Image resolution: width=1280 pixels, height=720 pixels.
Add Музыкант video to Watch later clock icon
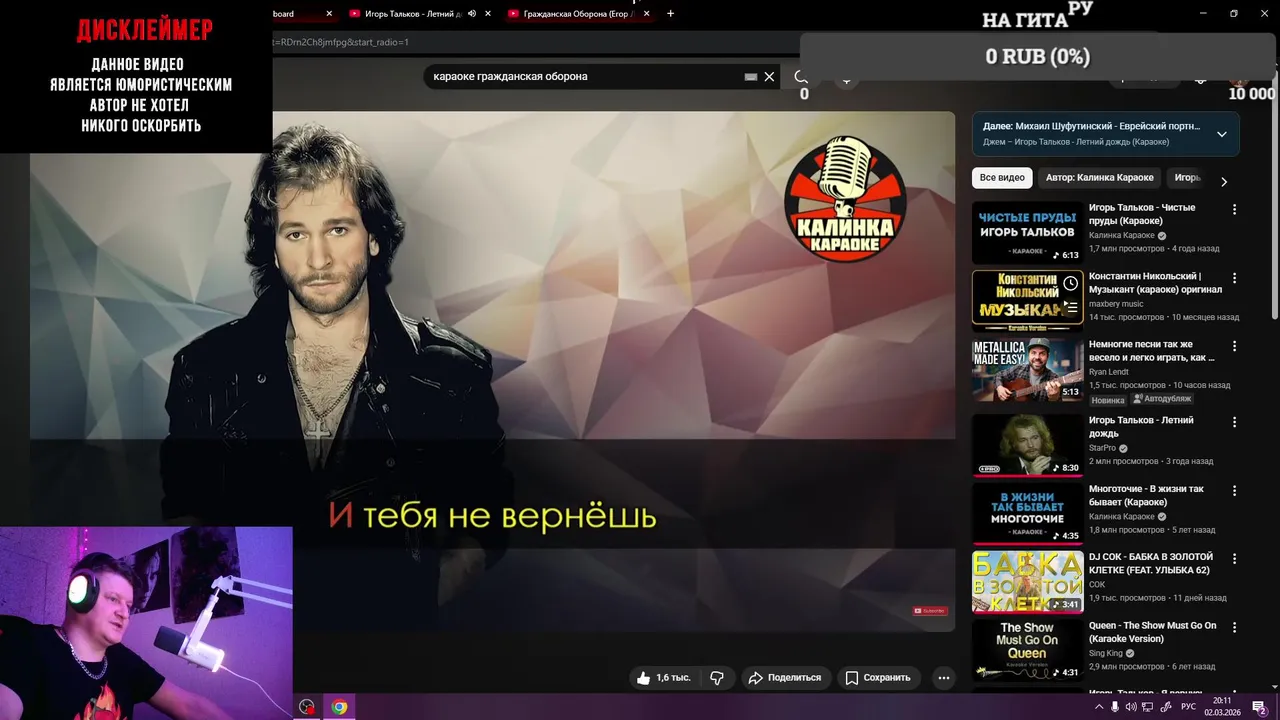click(x=1070, y=284)
